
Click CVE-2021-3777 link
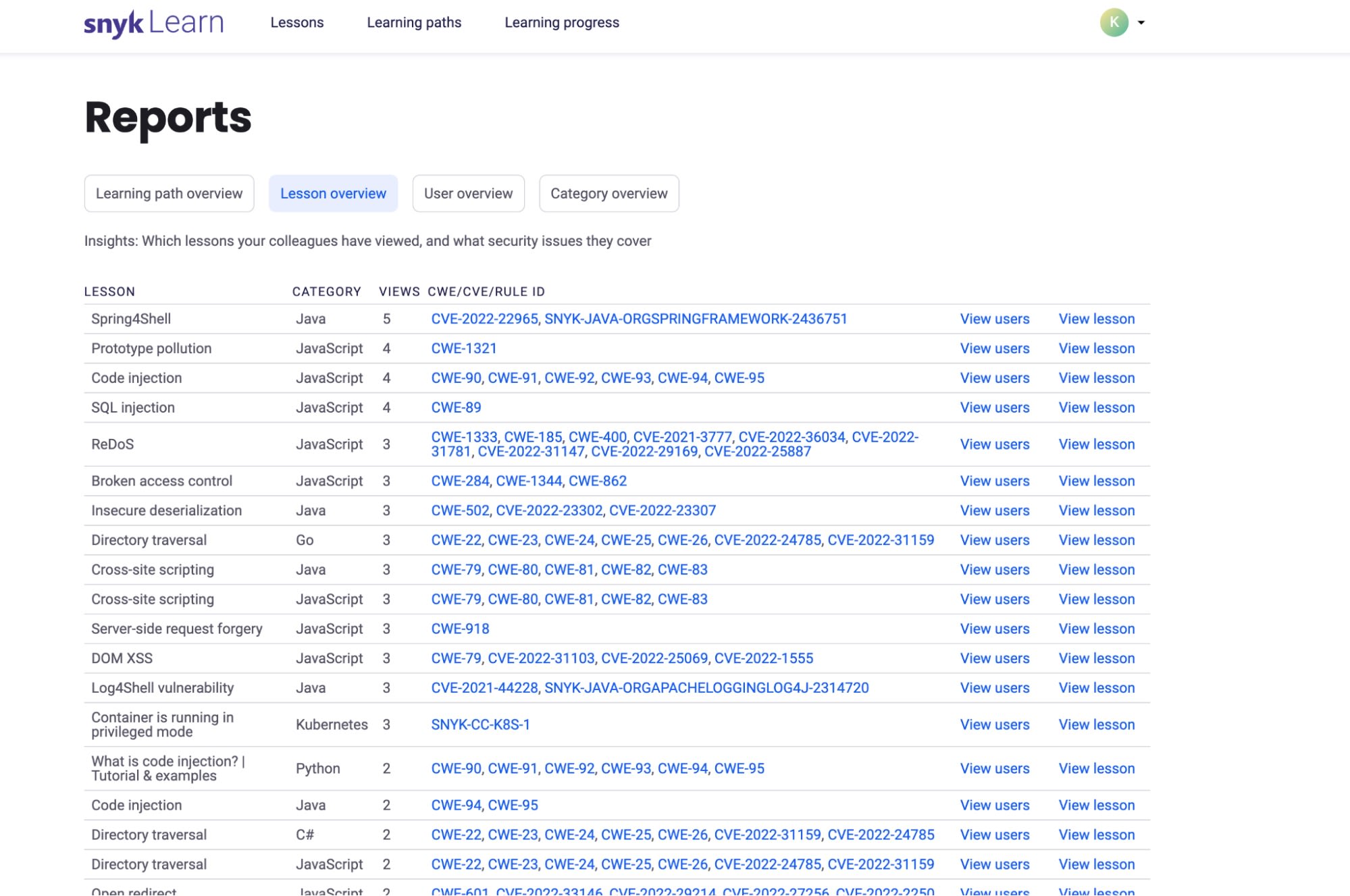[682, 437]
